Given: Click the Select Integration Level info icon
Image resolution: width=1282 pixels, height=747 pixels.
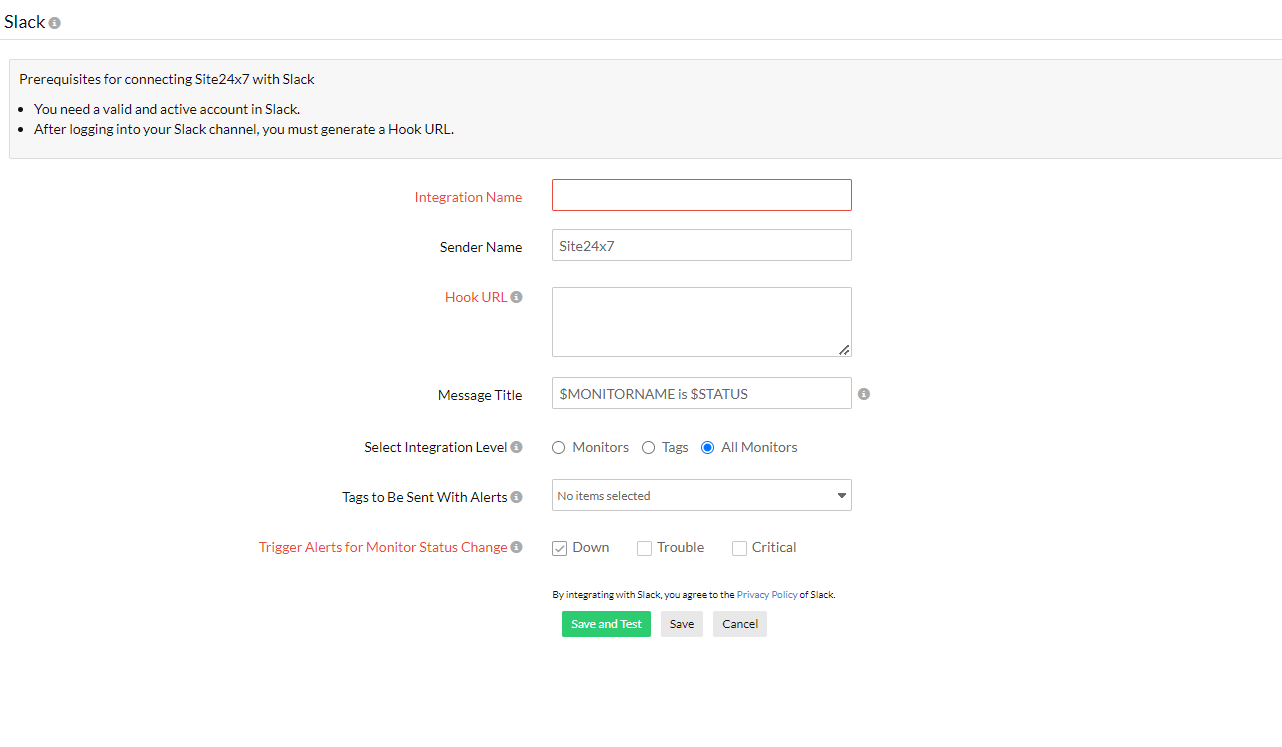Looking at the screenshot, I should point(517,447).
